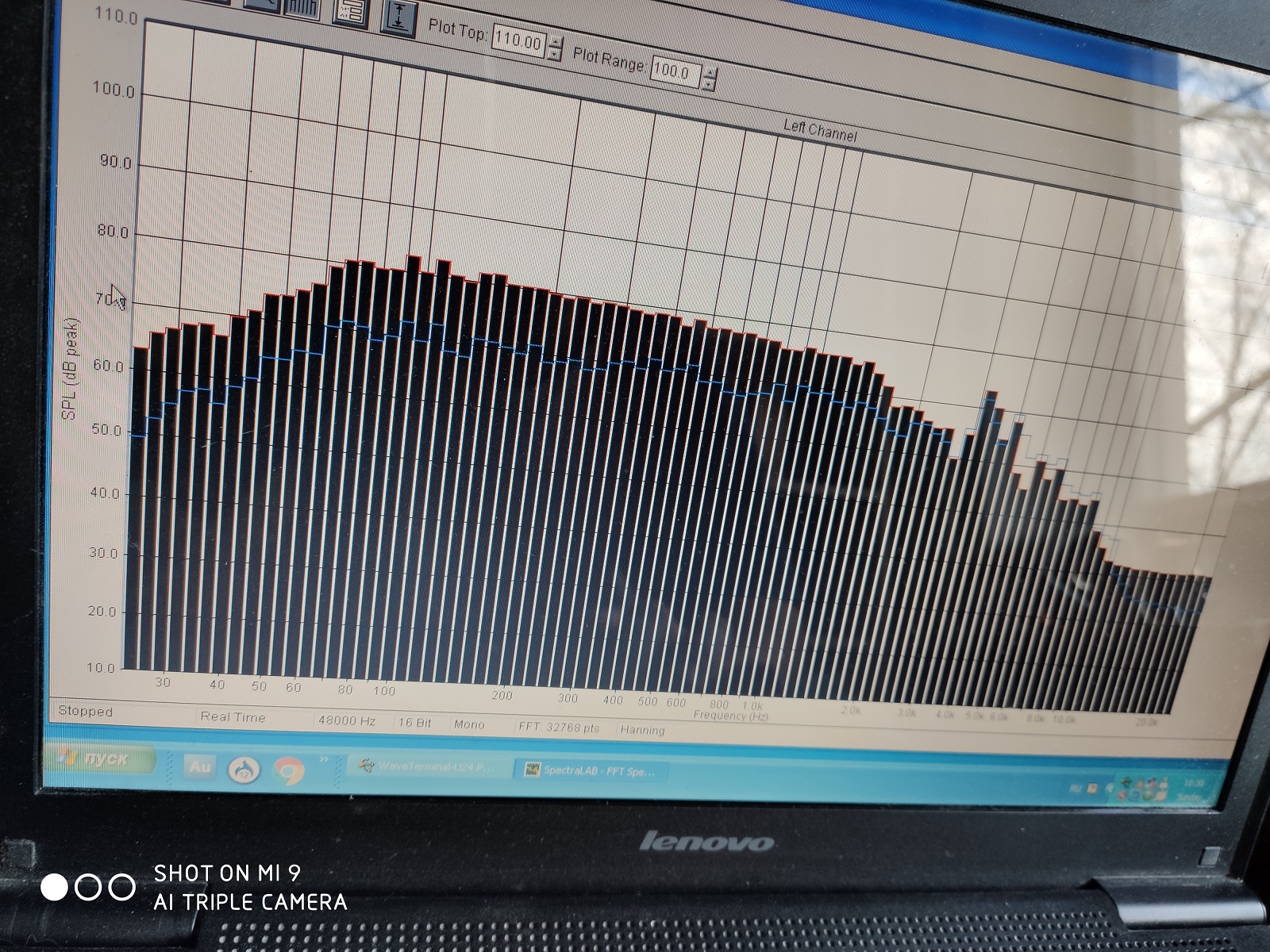
Task: Switch to the SpectraLAB taskbar window
Action: click(x=591, y=770)
